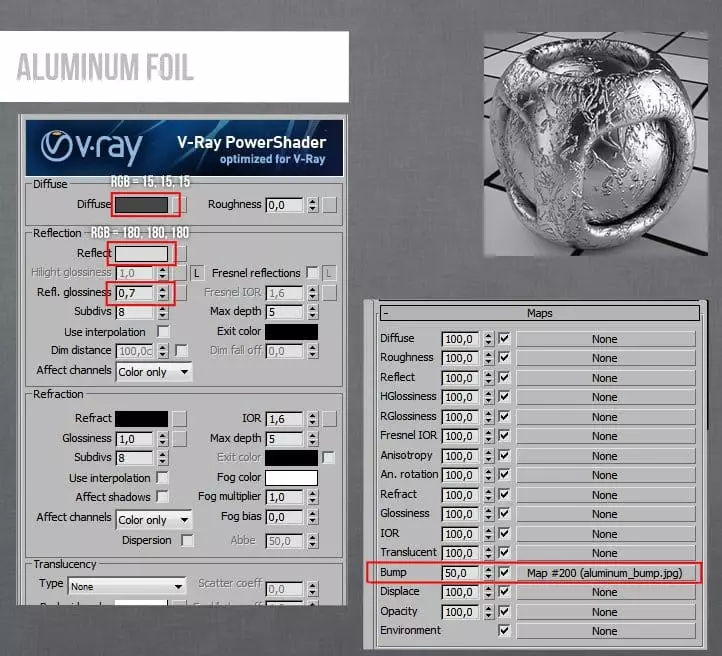Image resolution: width=722 pixels, height=656 pixels.
Task: Open refraction Affect channels dropdown
Action: (x=154, y=520)
